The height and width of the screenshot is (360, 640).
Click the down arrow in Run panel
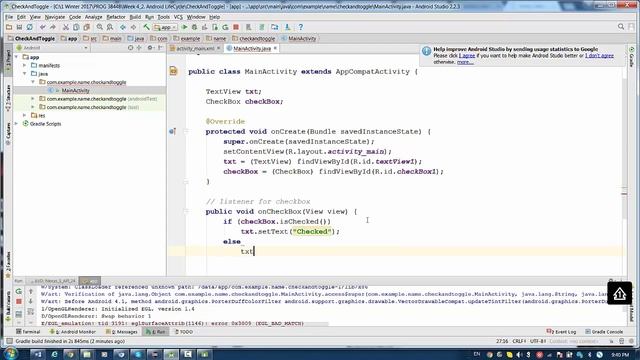tap(31, 301)
